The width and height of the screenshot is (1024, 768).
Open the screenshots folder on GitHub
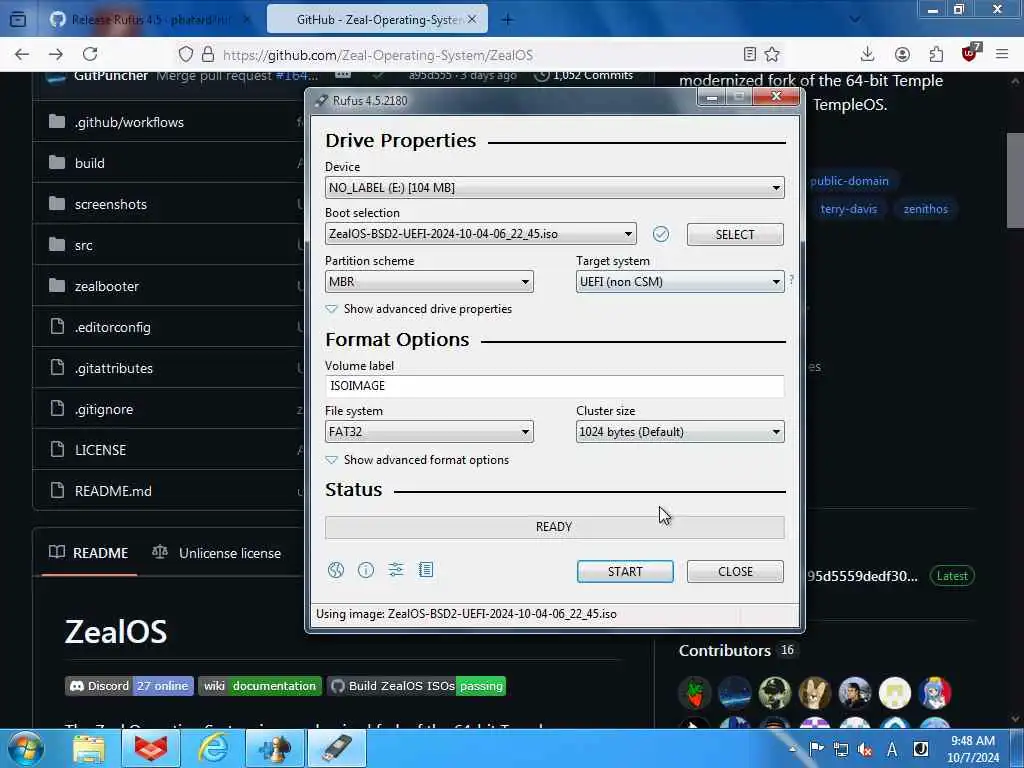click(110, 204)
